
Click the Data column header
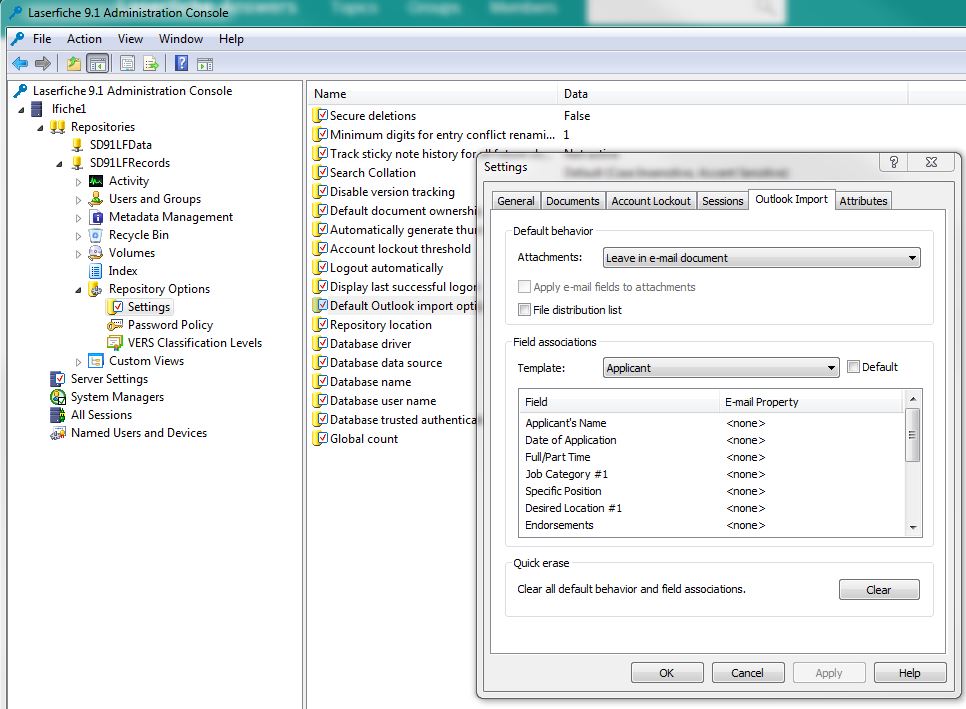(733, 94)
